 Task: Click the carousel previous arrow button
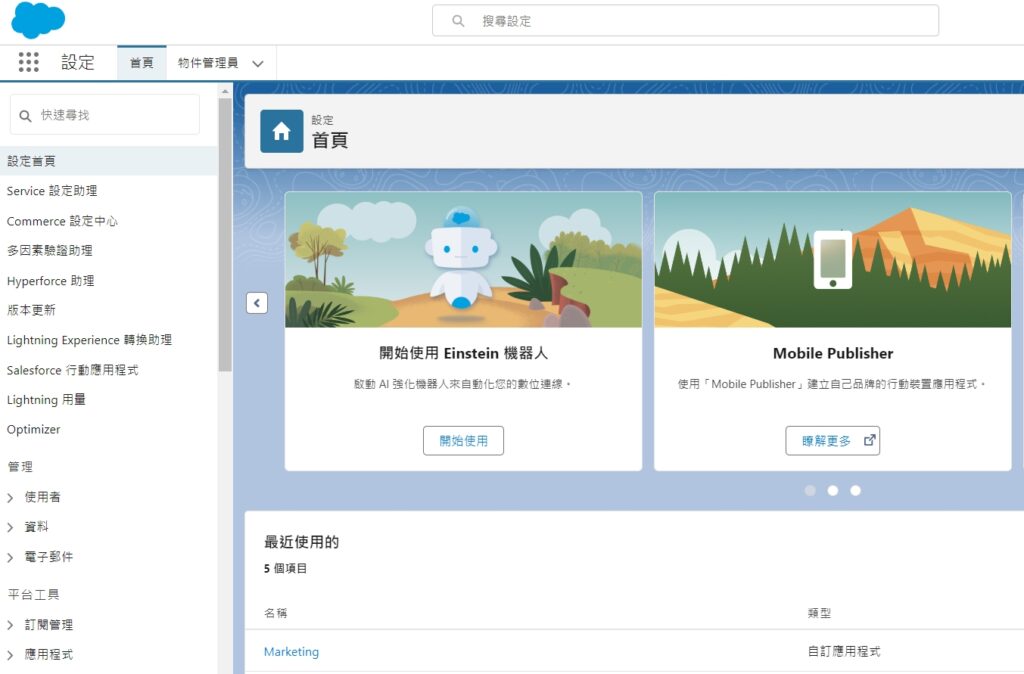[257, 303]
